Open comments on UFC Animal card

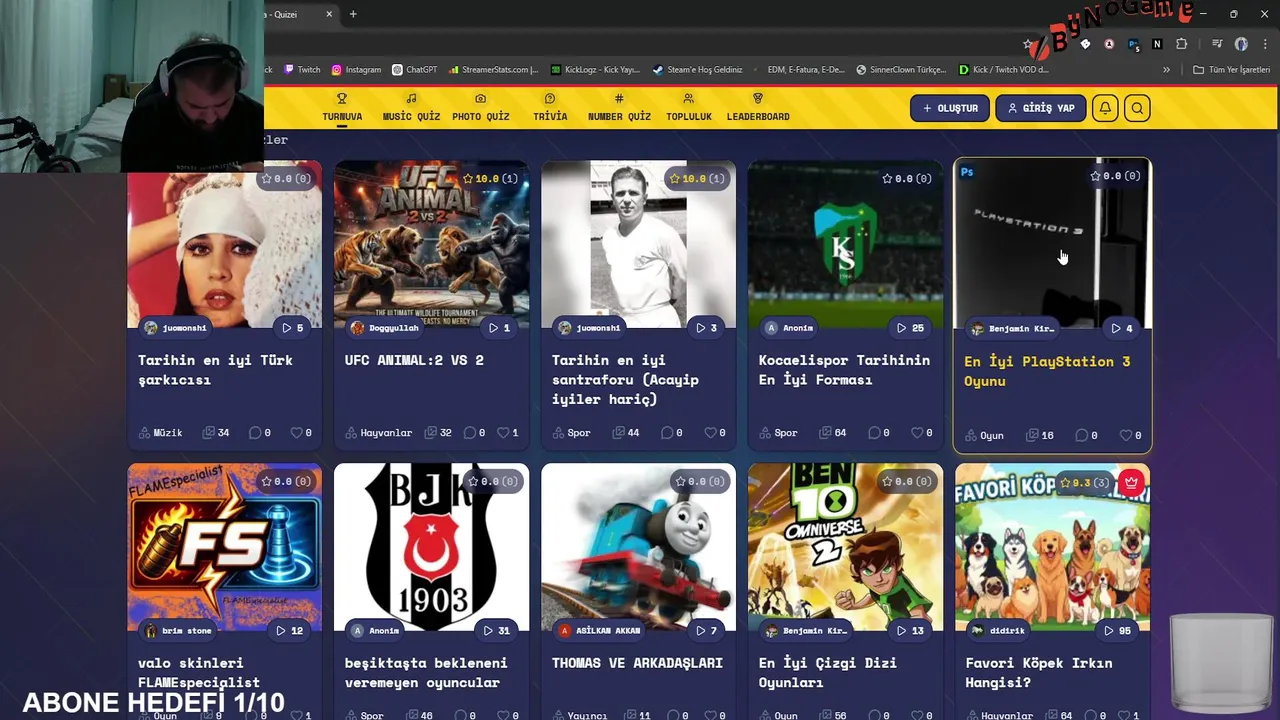(x=474, y=433)
